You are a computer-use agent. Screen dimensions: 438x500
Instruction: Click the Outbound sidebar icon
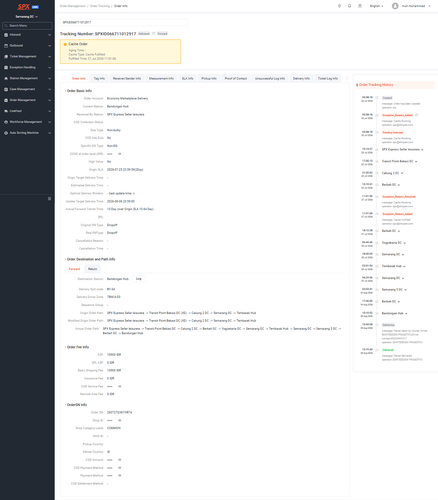6,46
